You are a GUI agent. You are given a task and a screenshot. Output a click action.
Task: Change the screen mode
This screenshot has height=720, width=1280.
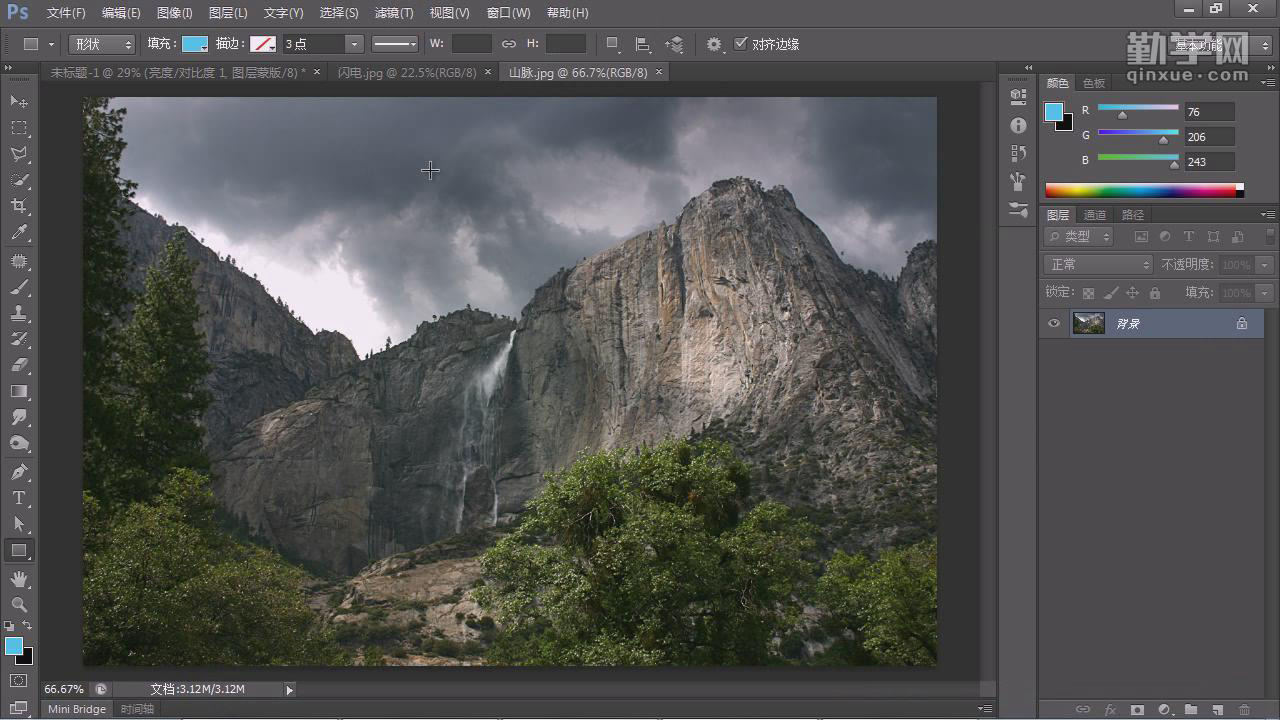(x=19, y=707)
